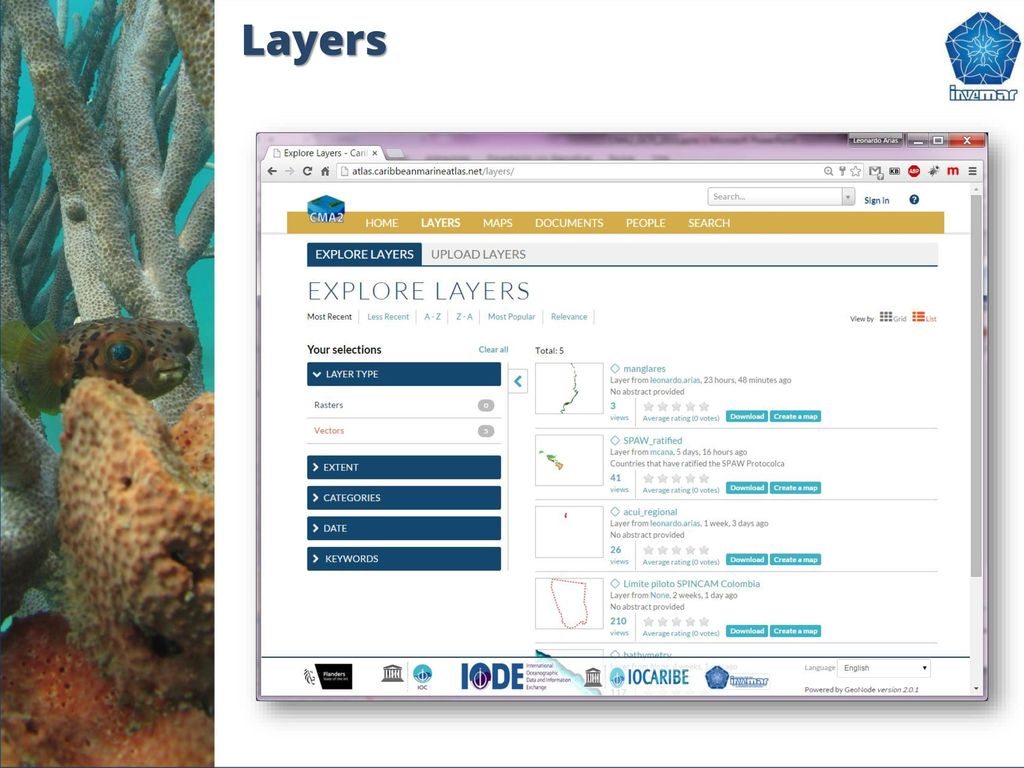Reload the page with refresh icon

pyautogui.click(x=308, y=171)
